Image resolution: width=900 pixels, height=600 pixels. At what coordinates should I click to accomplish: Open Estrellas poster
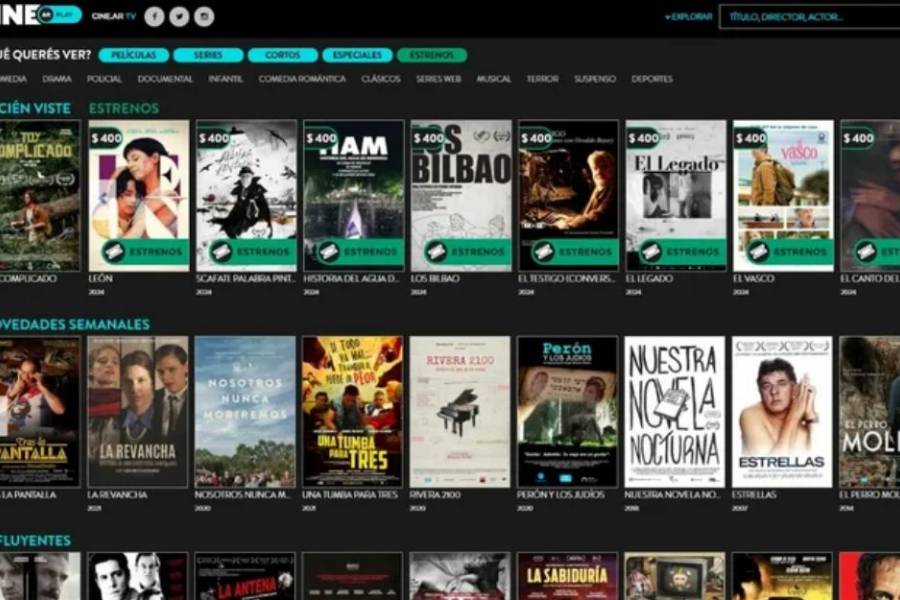[782, 412]
